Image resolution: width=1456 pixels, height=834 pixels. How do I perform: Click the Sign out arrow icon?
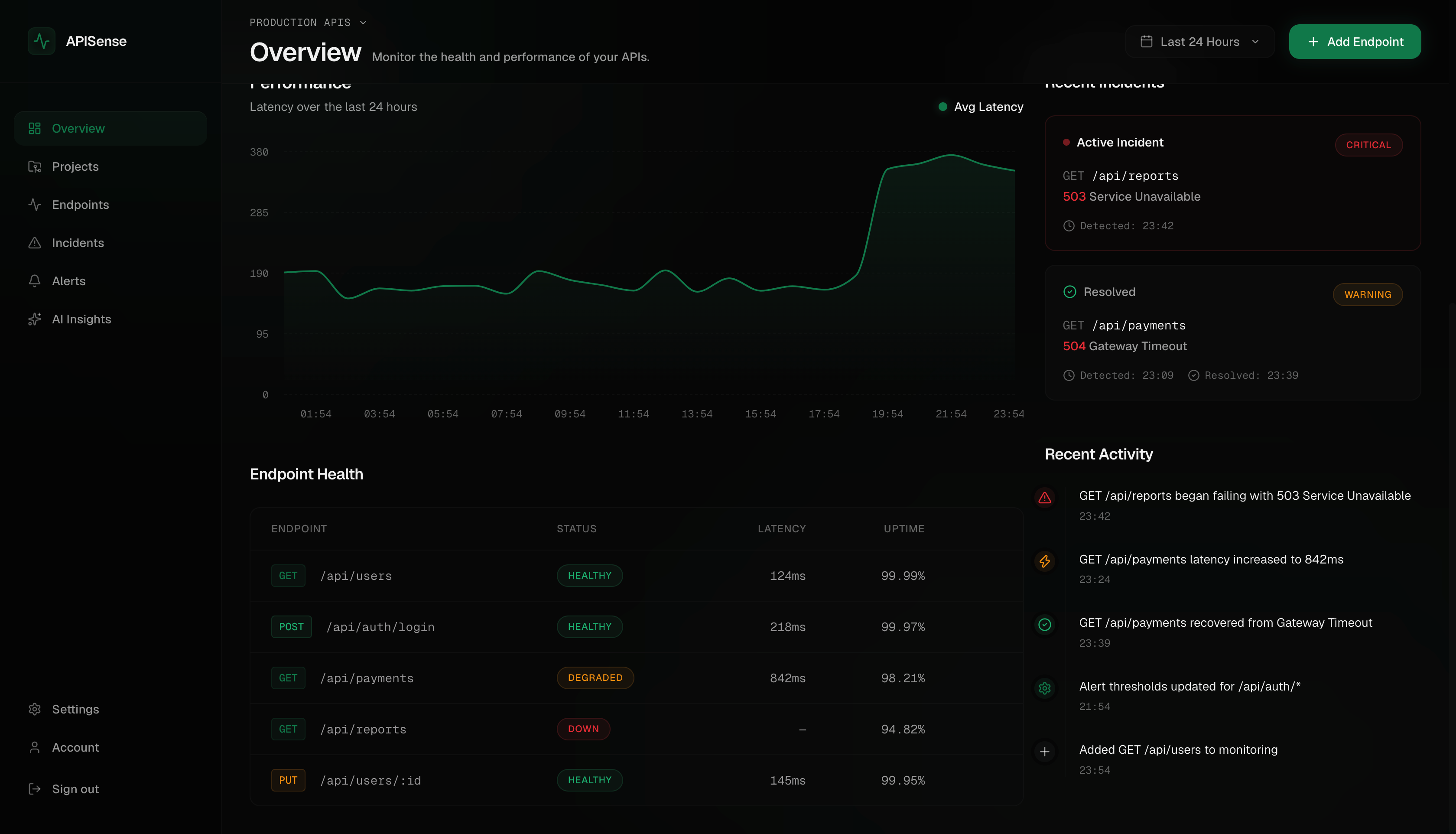[x=34, y=789]
